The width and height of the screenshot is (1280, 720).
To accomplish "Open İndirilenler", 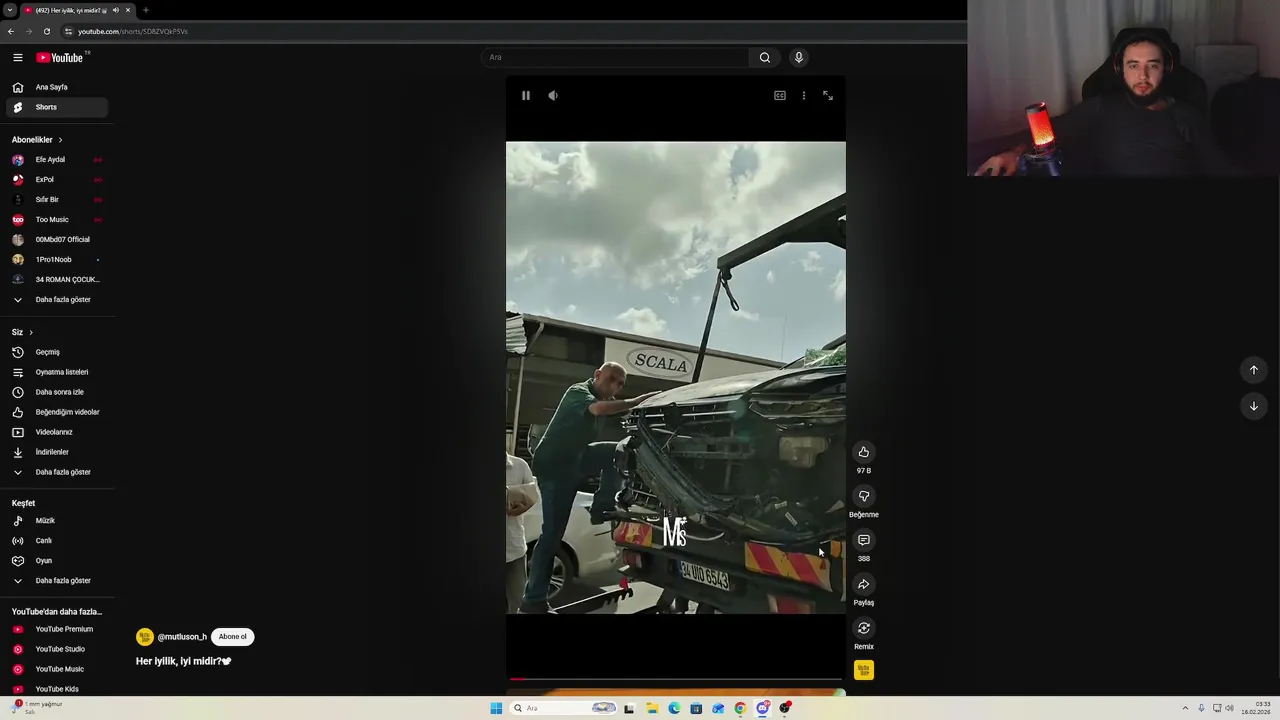I will 56,452.
